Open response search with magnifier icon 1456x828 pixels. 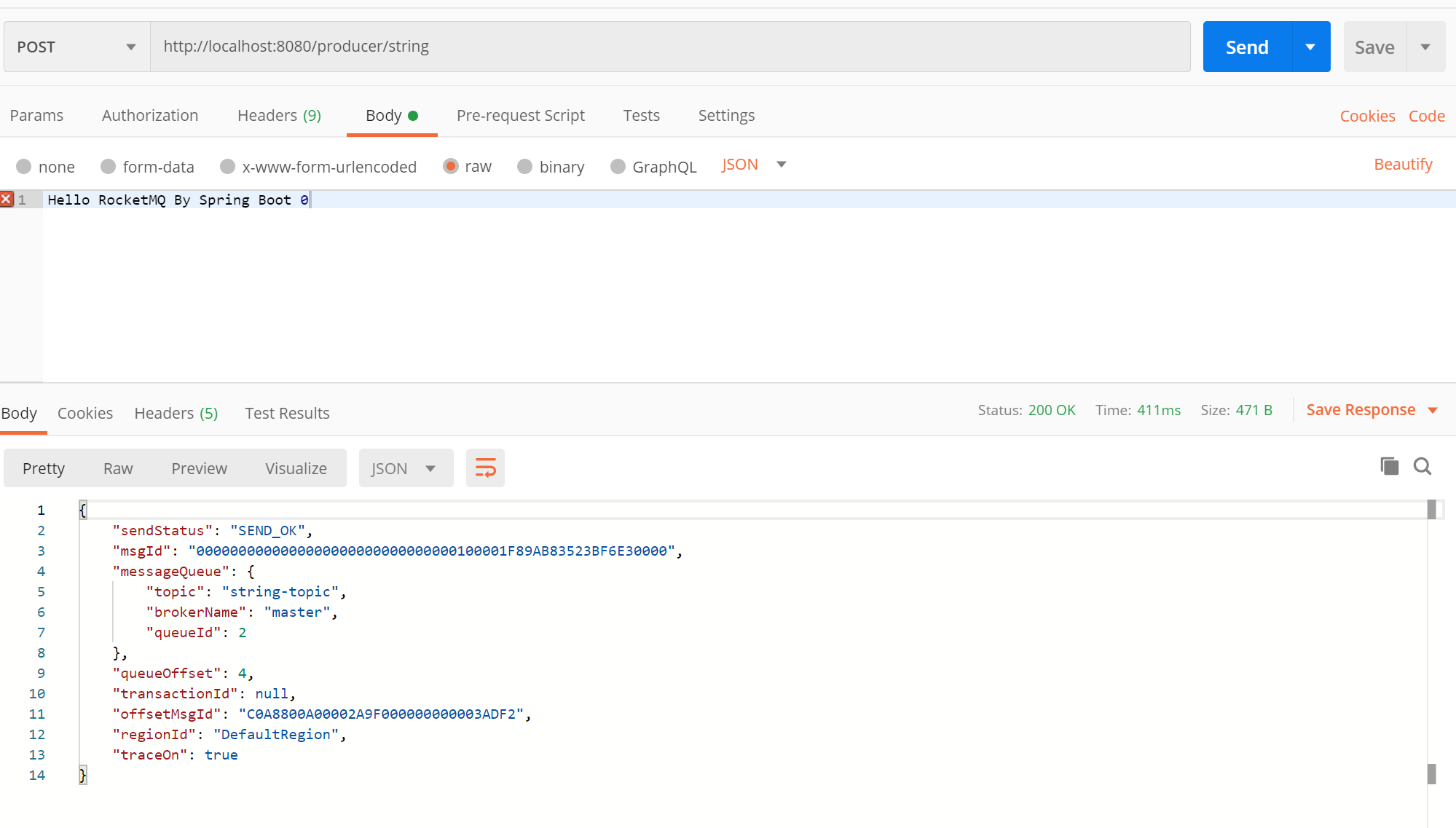pos(1422,466)
